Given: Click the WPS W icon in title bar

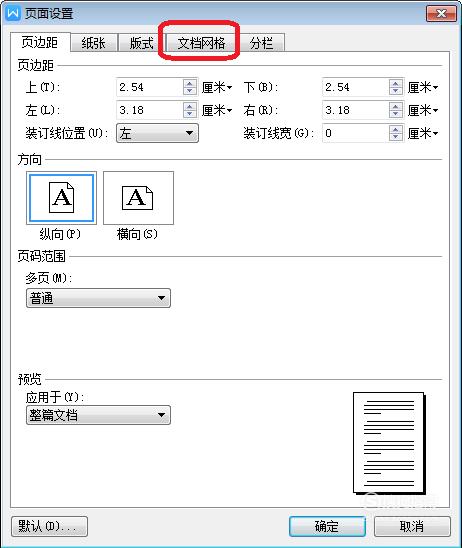Looking at the screenshot, I should click(13, 13).
